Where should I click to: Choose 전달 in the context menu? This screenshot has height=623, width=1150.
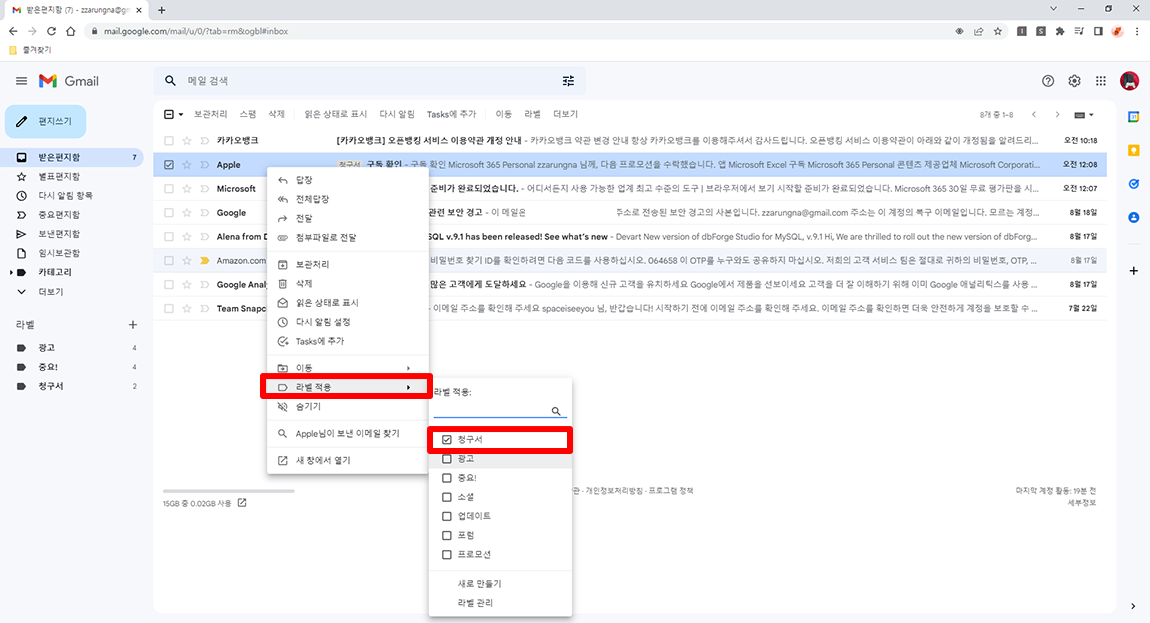point(348,218)
